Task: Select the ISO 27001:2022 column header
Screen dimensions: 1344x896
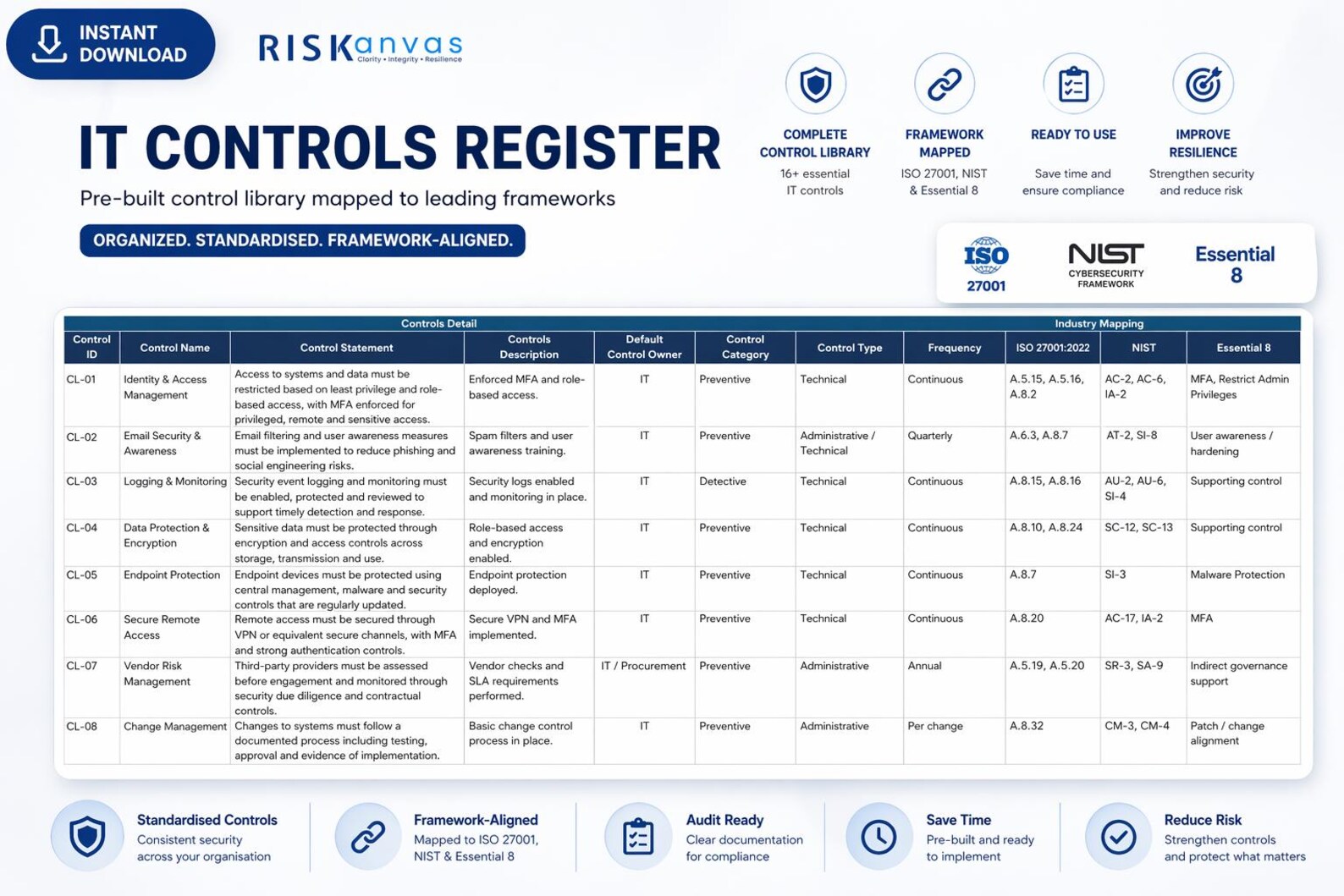Action: click(x=1053, y=347)
